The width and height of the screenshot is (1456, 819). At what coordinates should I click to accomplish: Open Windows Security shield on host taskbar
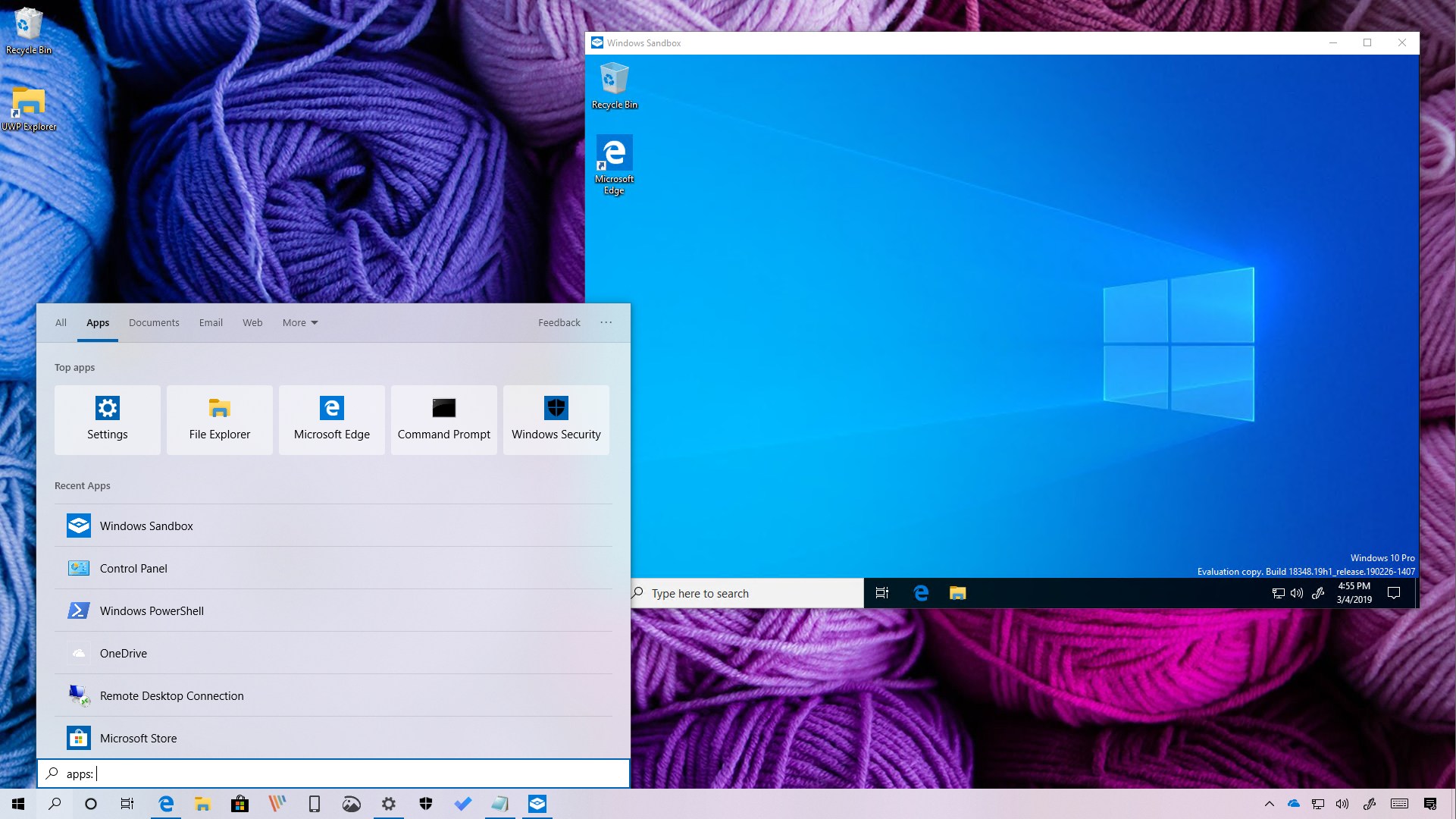pyautogui.click(x=425, y=804)
